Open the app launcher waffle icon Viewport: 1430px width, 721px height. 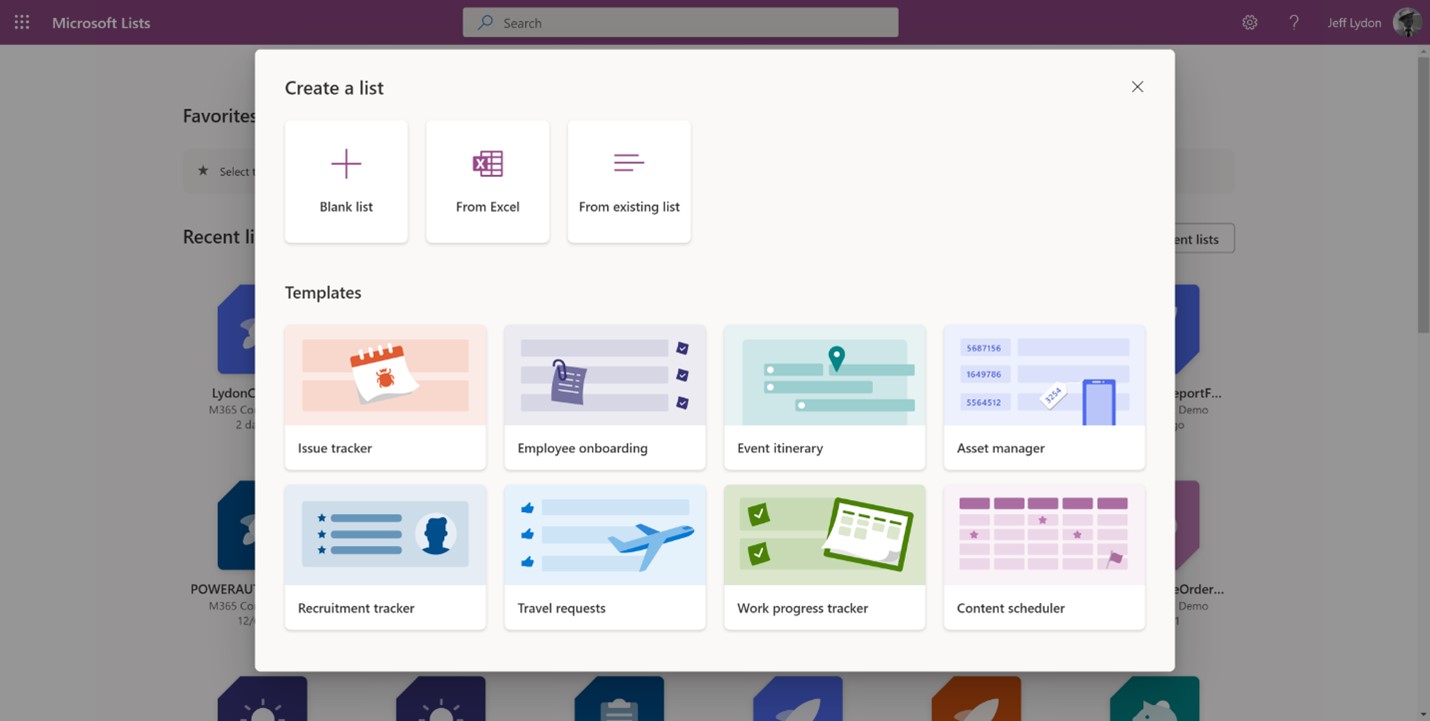click(x=22, y=22)
